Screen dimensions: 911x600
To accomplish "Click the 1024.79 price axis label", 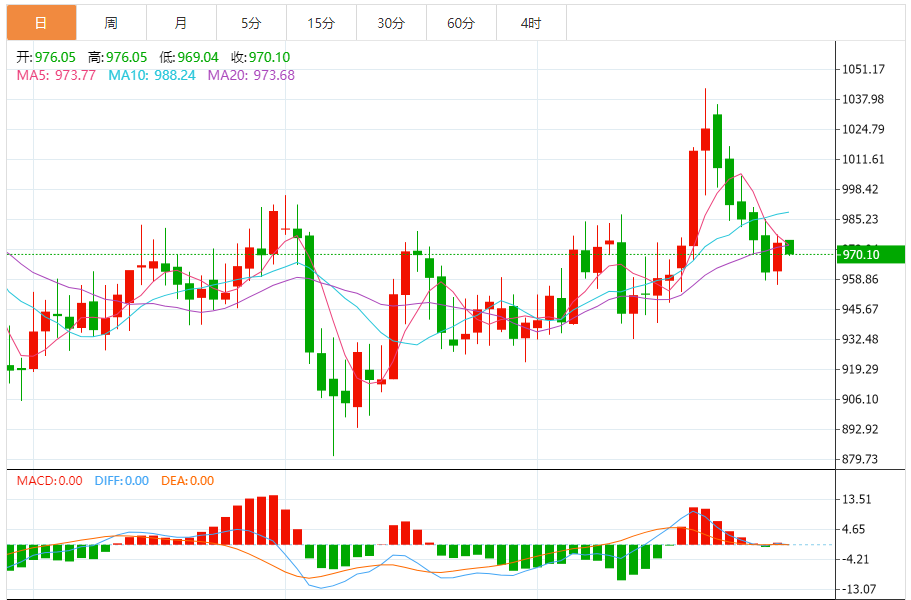I will (x=863, y=129).
